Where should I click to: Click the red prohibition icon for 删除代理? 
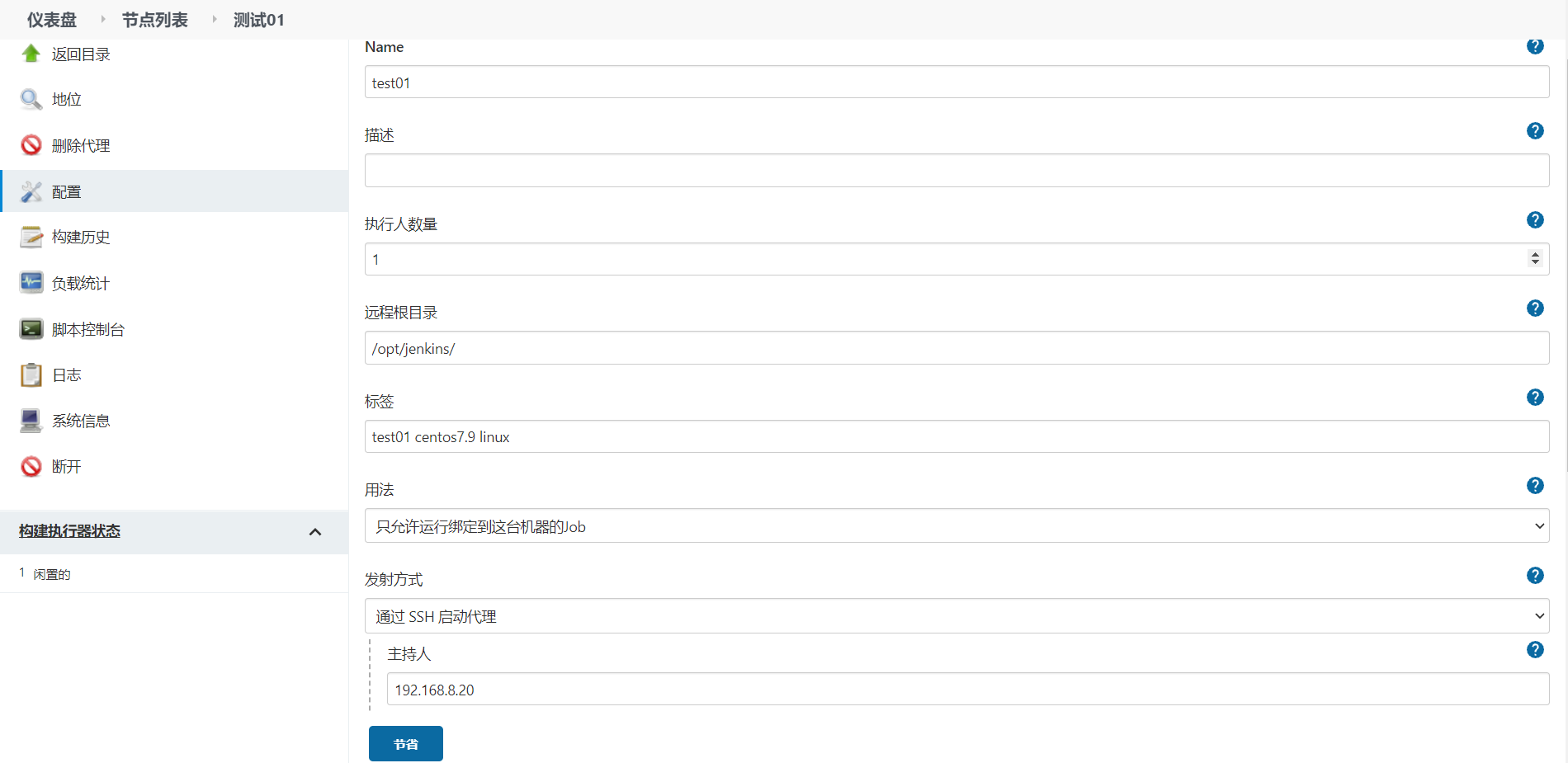31,145
